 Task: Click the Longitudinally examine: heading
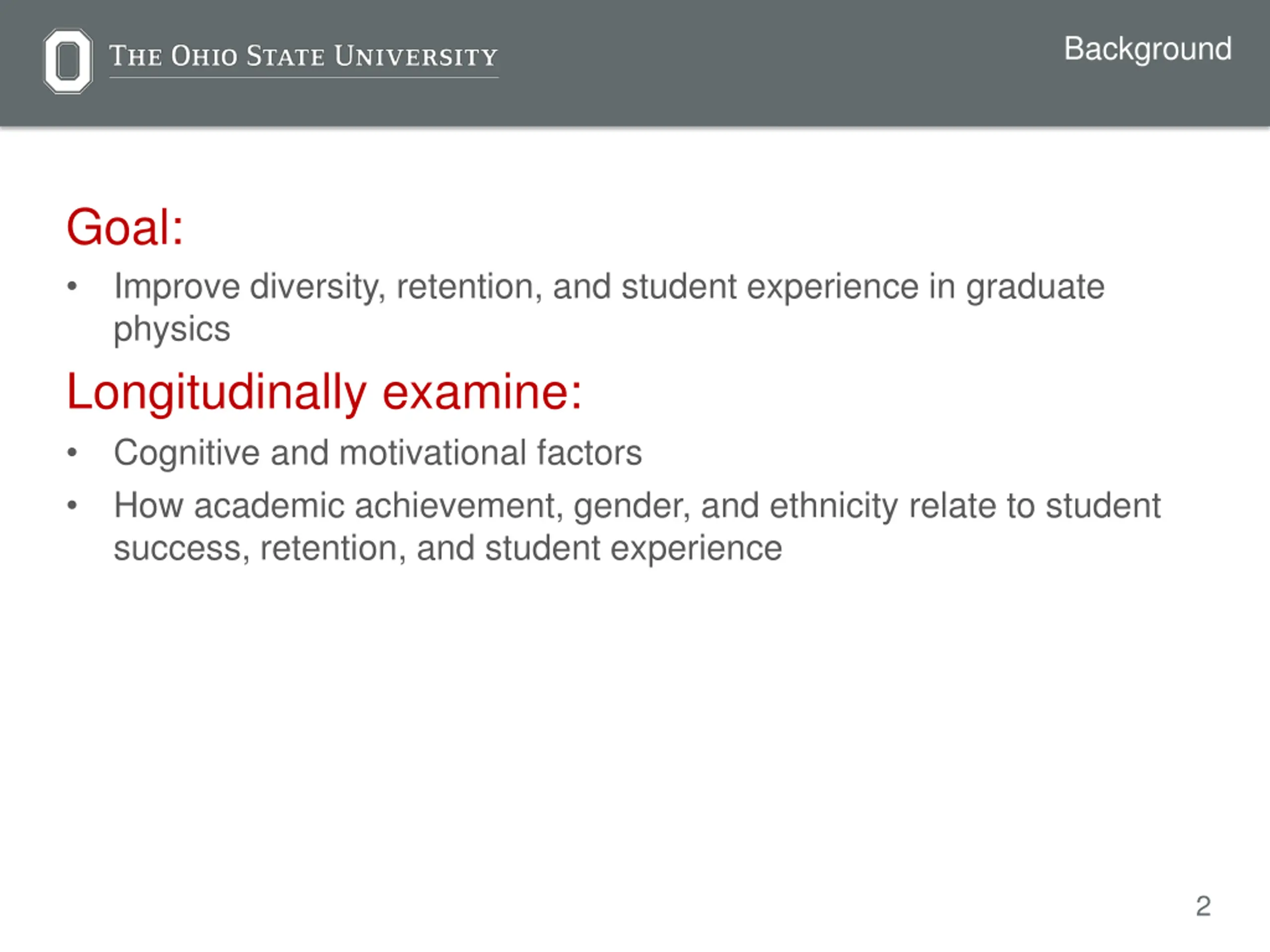(324, 393)
